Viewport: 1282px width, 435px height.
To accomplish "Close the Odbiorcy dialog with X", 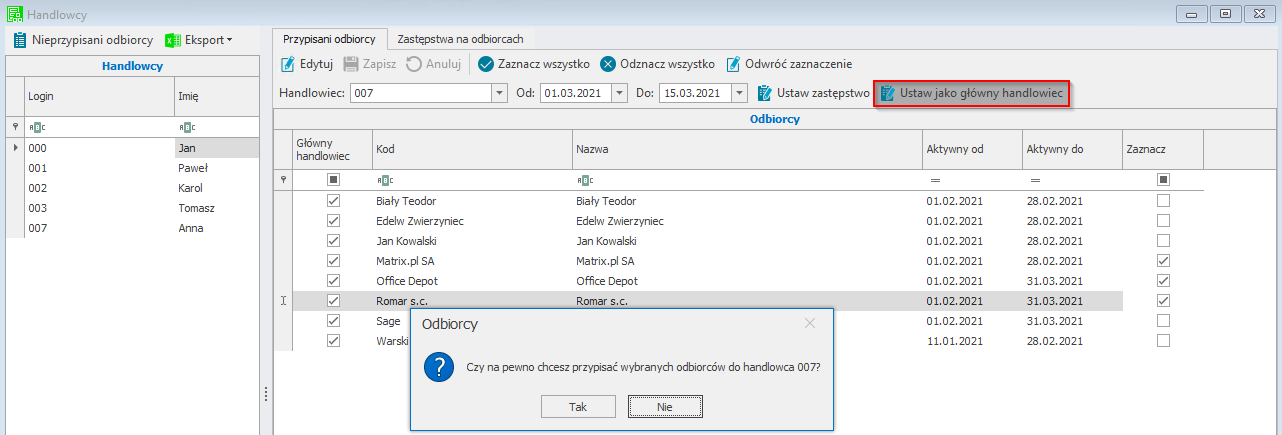I will click(x=810, y=323).
